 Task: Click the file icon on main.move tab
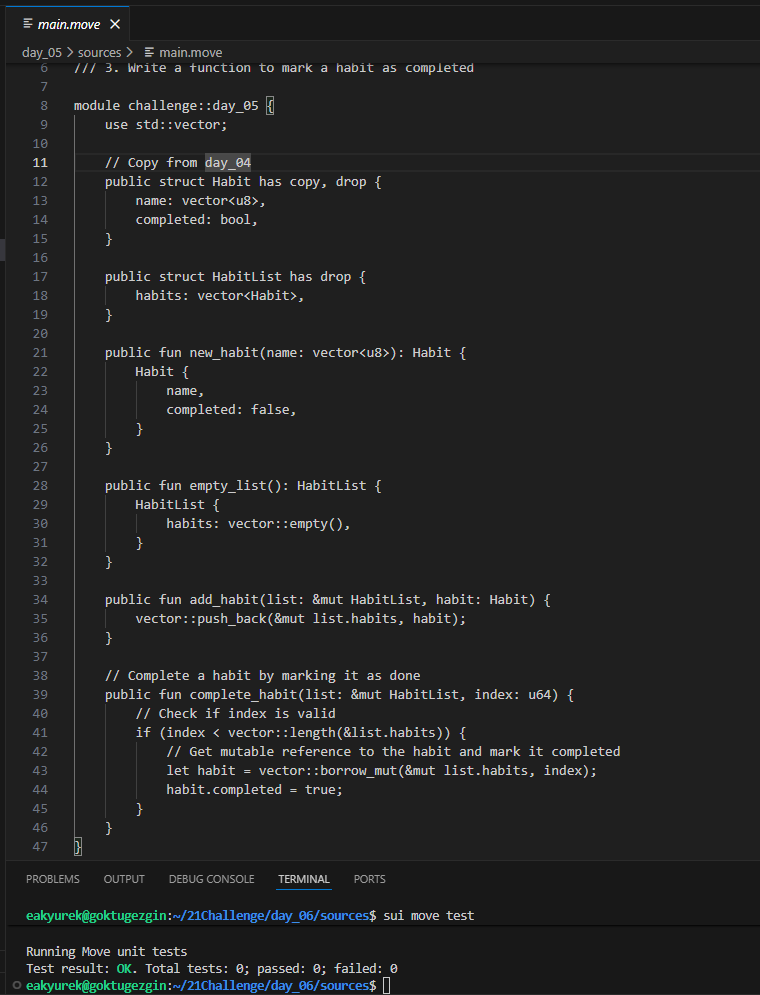pyautogui.click(x=27, y=23)
